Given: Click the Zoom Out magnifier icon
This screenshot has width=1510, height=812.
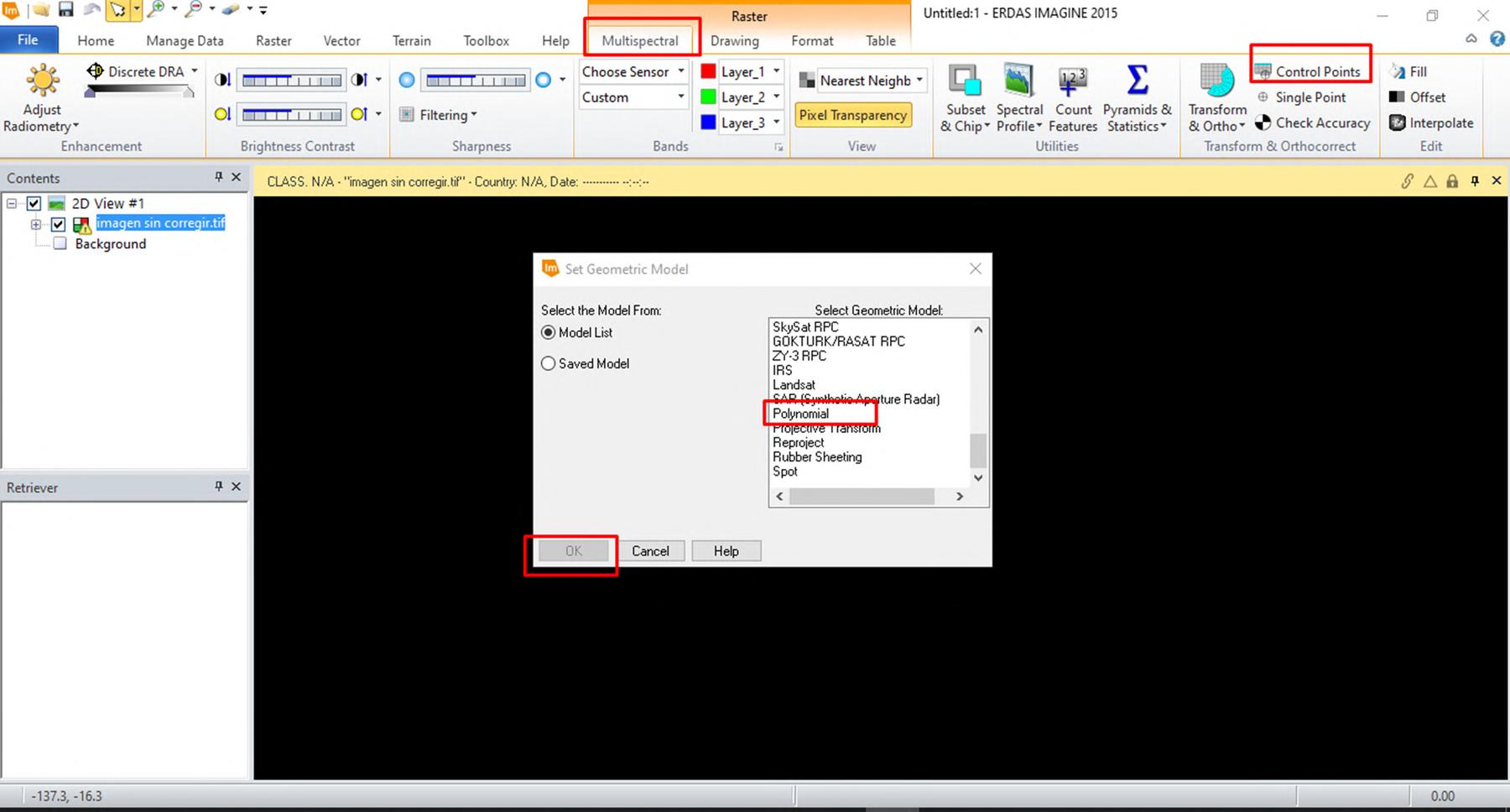Looking at the screenshot, I should (194, 10).
